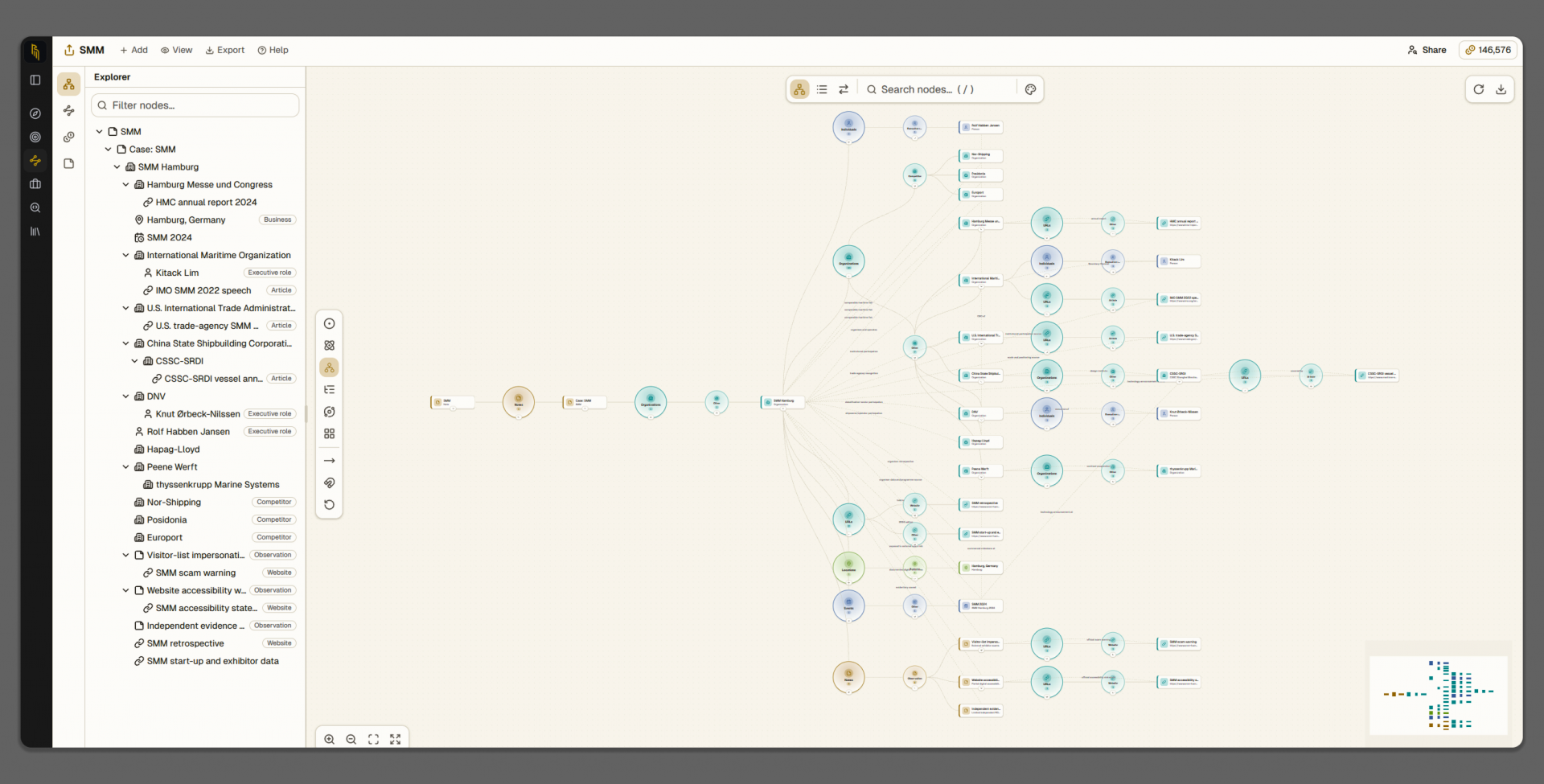Open the Export menu
Image resolution: width=1544 pixels, height=784 pixels.
click(225, 50)
